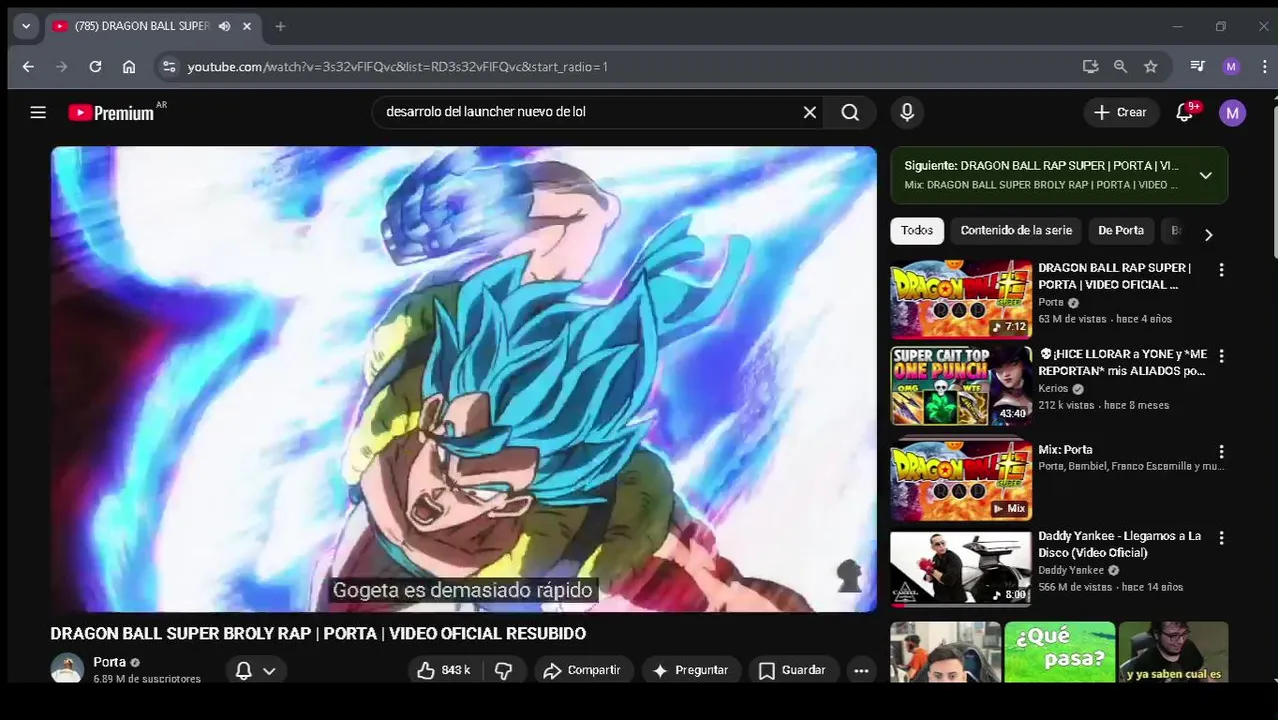Click the address bar URL

[398, 67]
